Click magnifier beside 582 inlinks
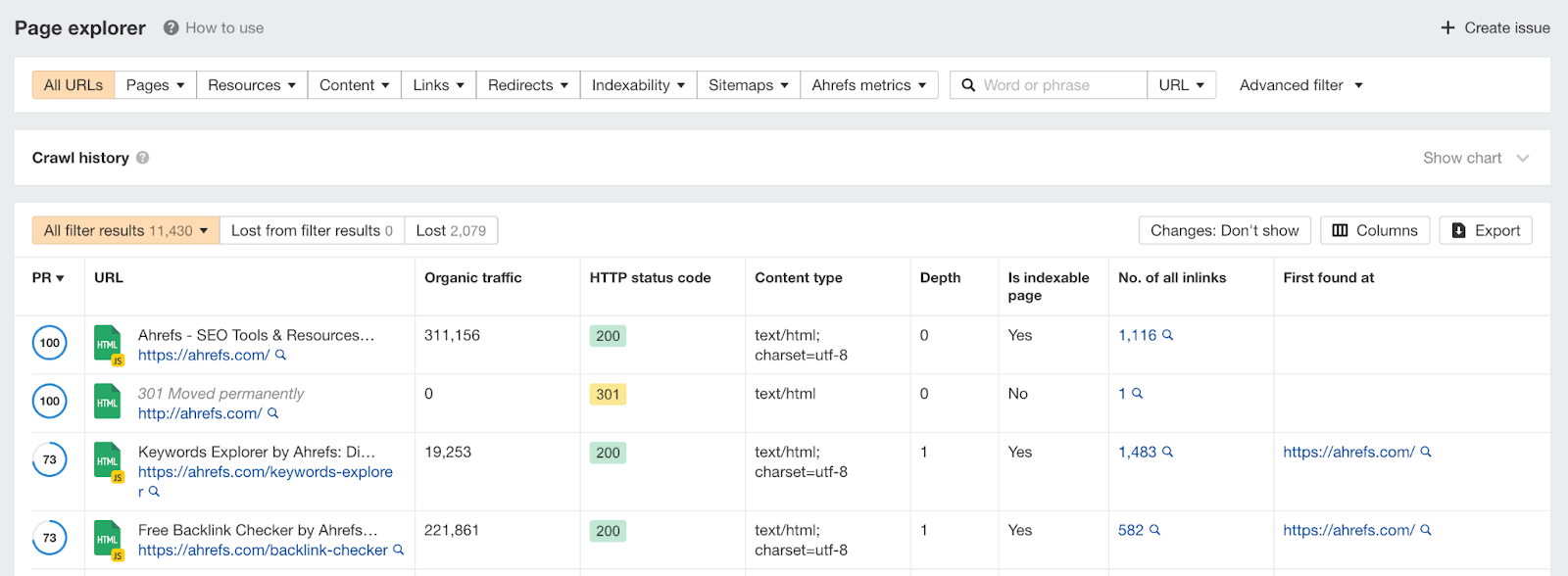Viewport: 1568px width, 576px height. pos(1154,530)
